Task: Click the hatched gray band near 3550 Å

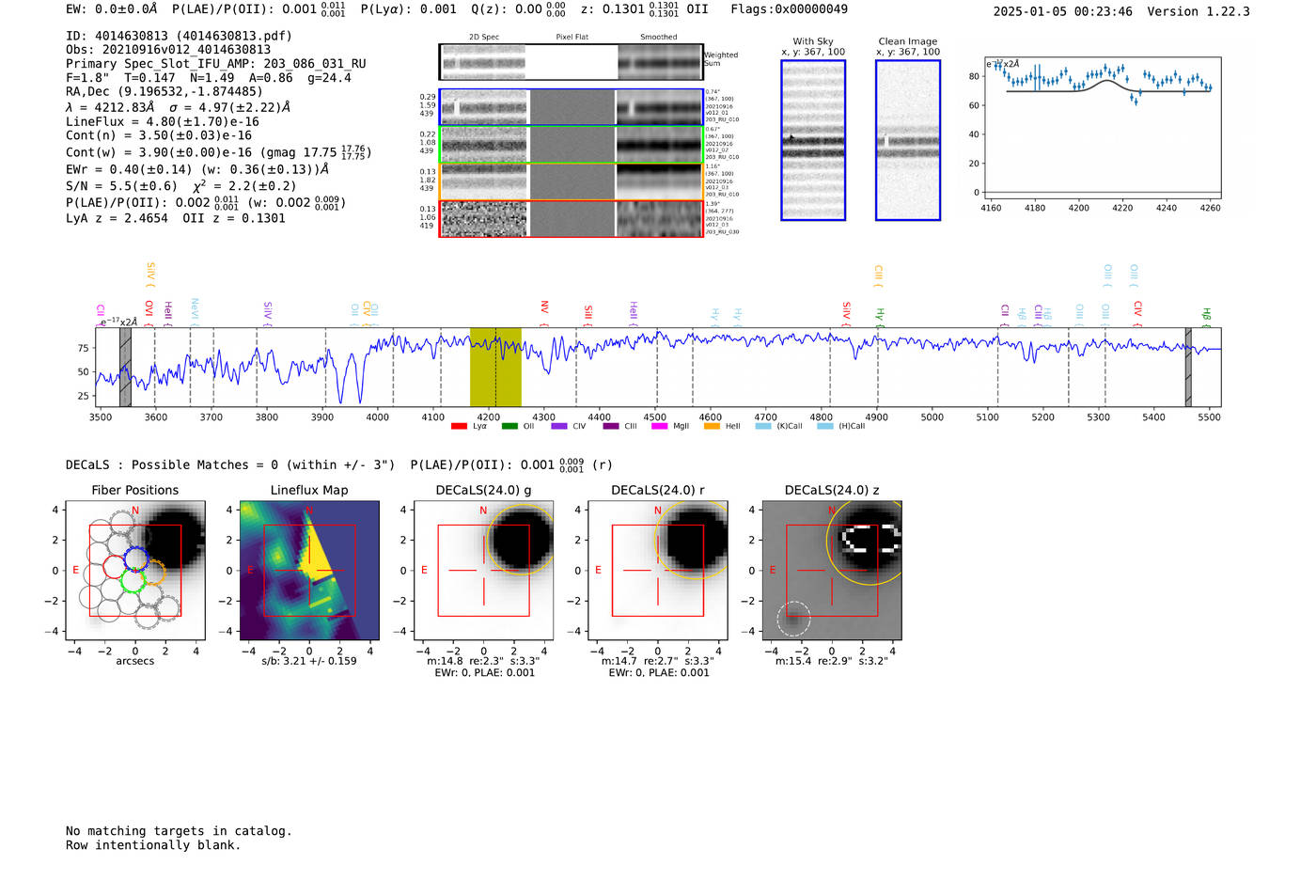Action: pyautogui.click(x=125, y=367)
